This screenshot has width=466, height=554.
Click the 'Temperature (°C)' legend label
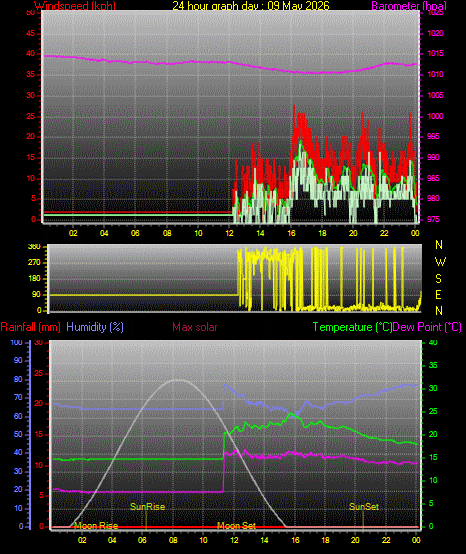click(352, 327)
